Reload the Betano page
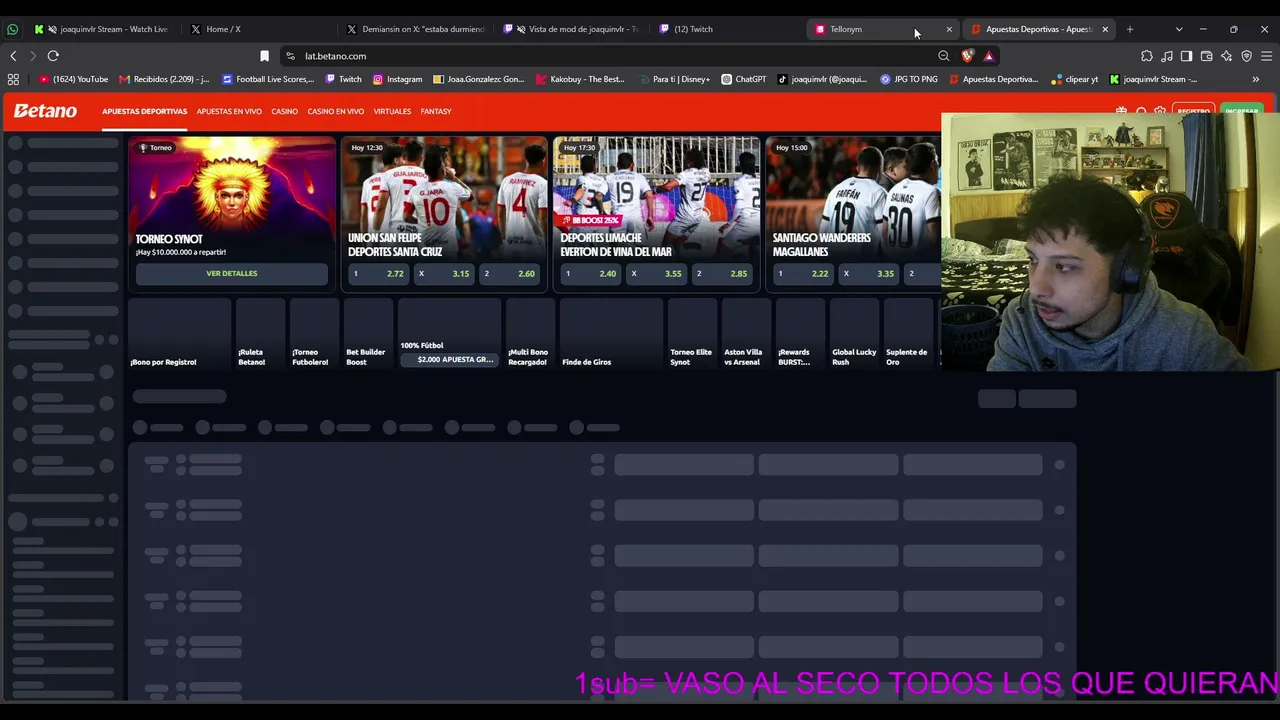 53,56
